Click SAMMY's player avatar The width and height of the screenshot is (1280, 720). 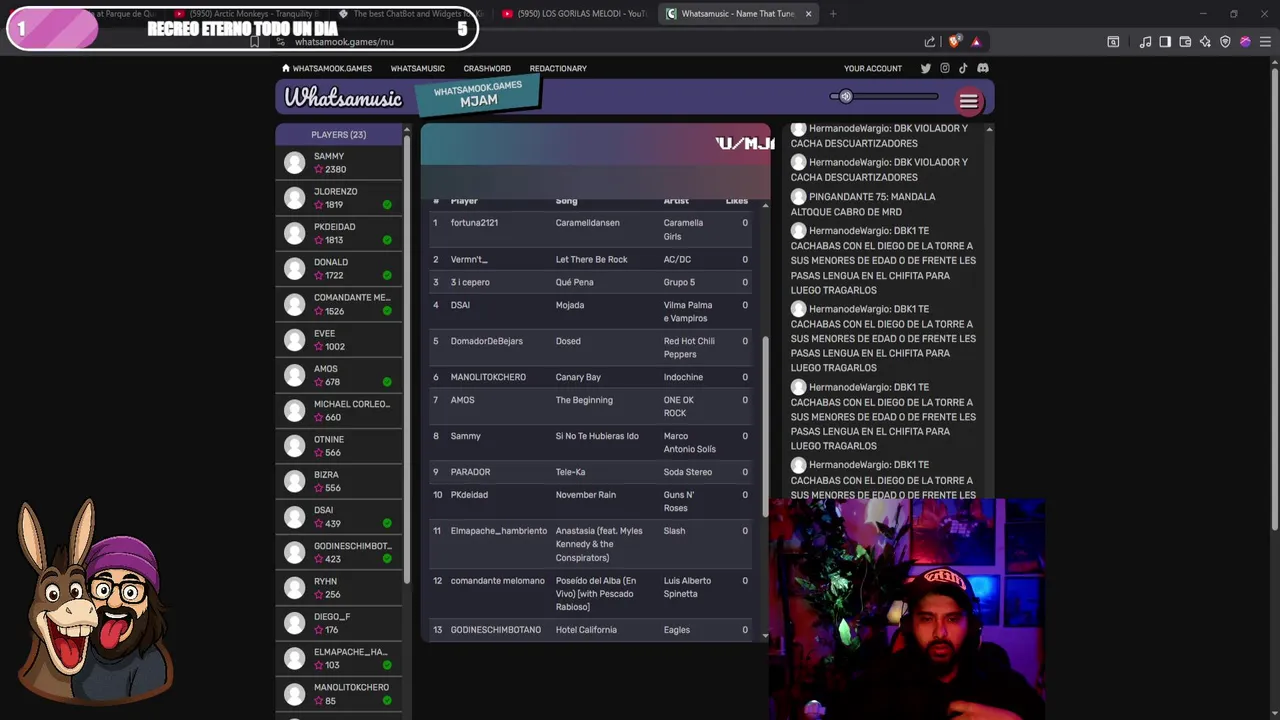tap(294, 162)
